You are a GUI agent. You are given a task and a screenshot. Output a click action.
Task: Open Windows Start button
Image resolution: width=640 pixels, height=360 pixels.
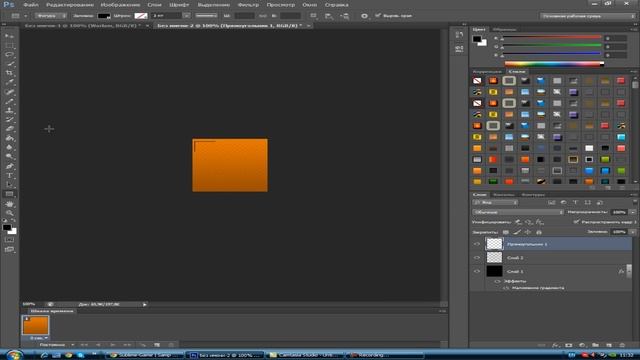click(x=15, y=355)
